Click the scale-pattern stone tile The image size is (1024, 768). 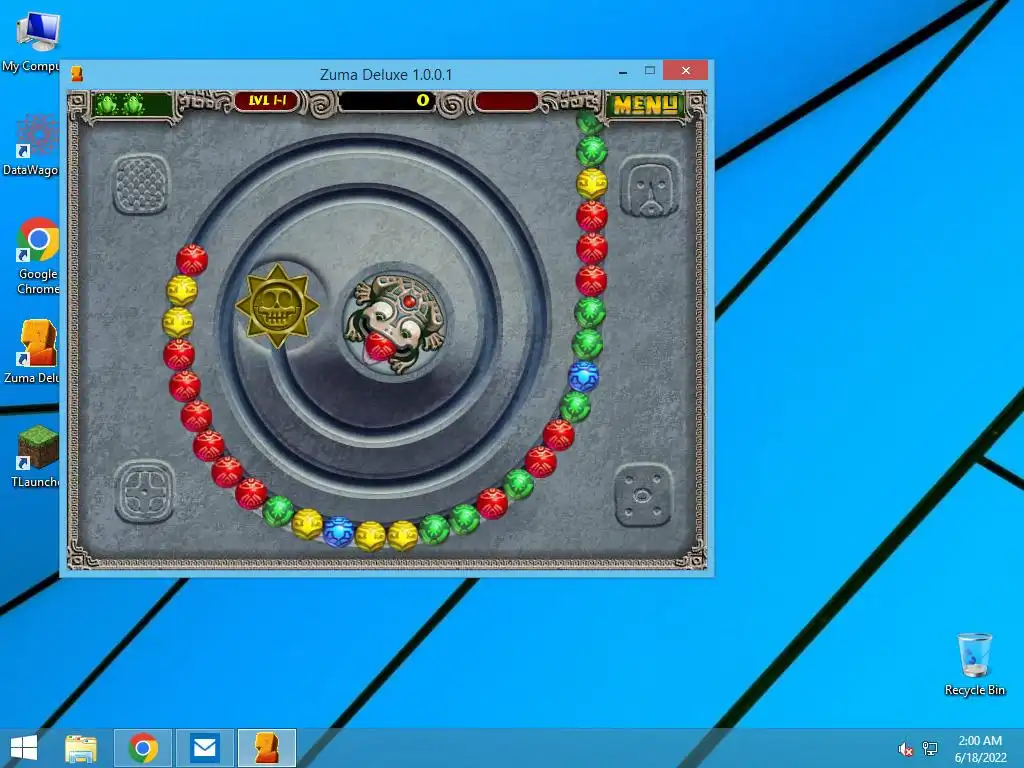click(142, 184)
